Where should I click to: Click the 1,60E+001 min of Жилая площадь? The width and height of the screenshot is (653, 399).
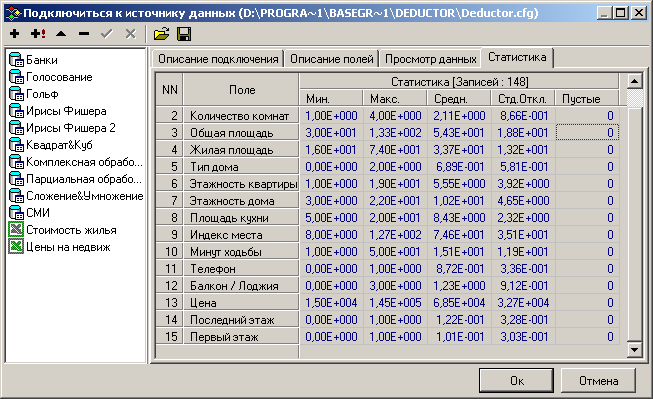(x=331, y=150)
